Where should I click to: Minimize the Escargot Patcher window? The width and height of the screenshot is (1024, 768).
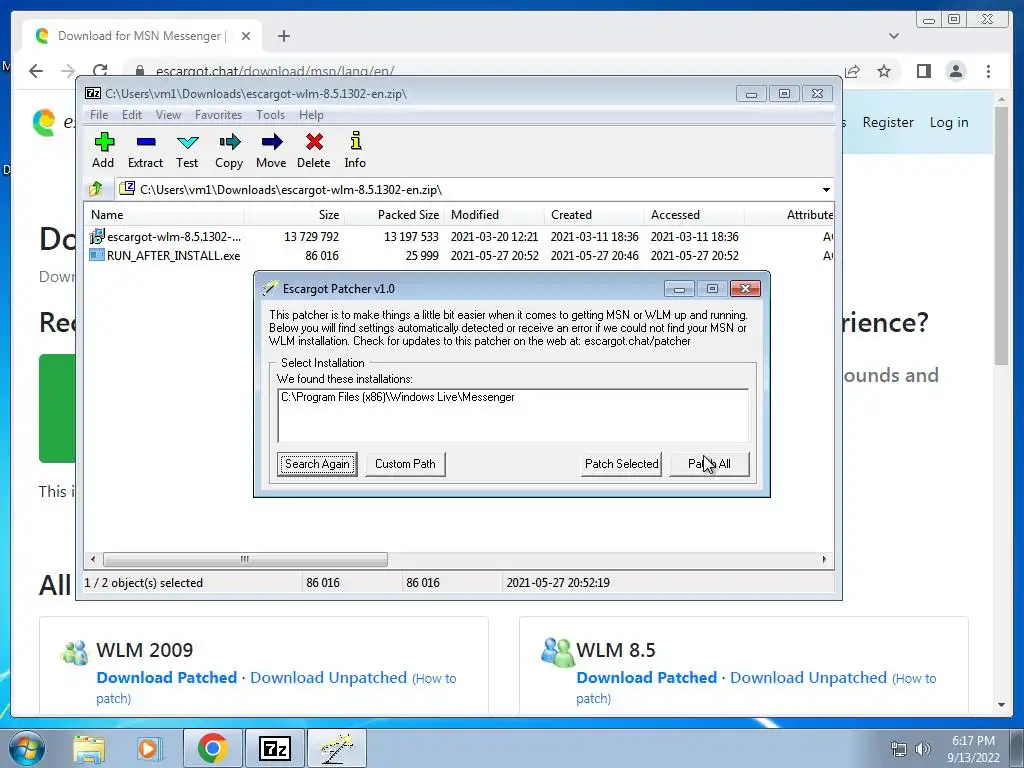(x=679, y=289)
